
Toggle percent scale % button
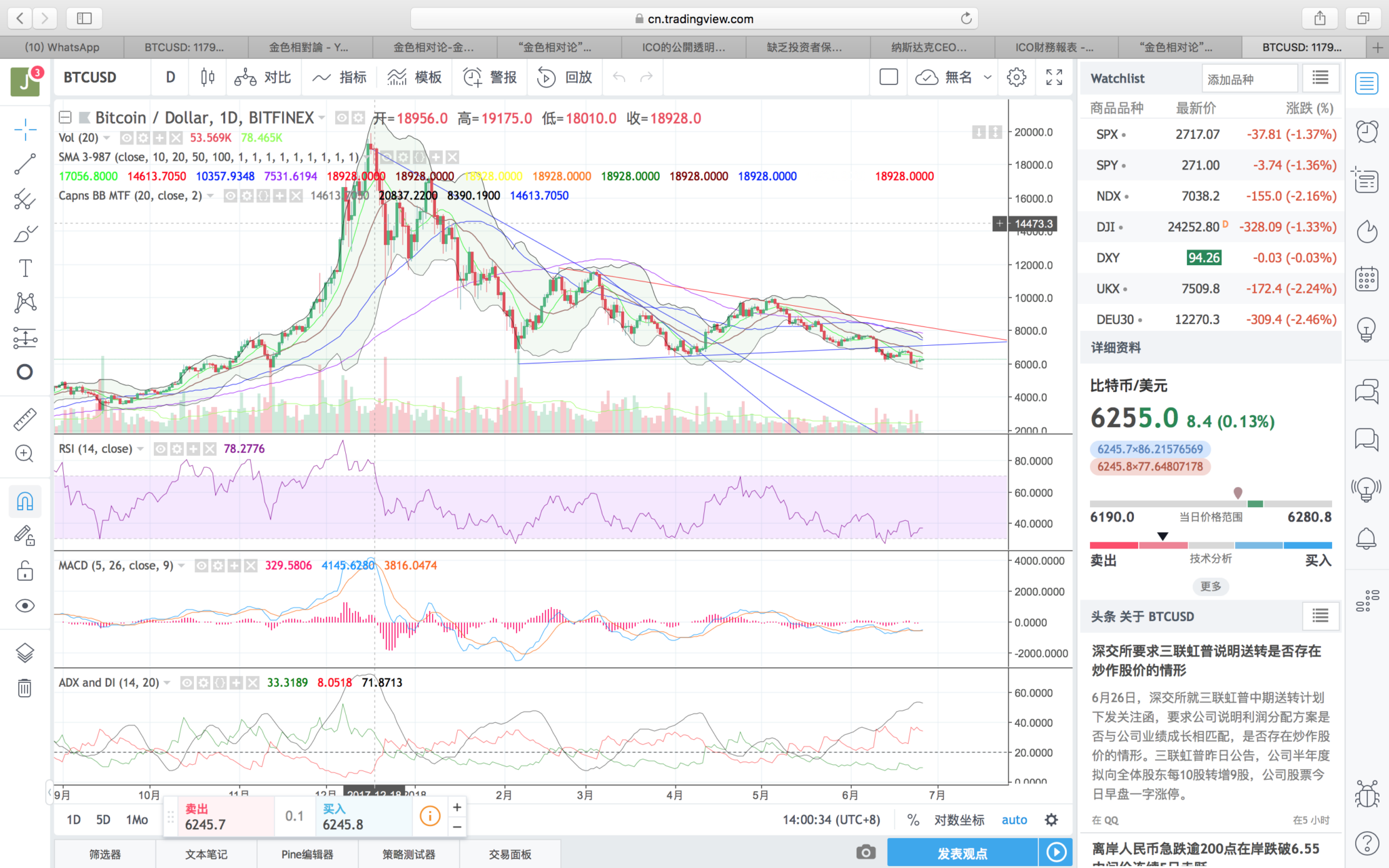(913, 820)
